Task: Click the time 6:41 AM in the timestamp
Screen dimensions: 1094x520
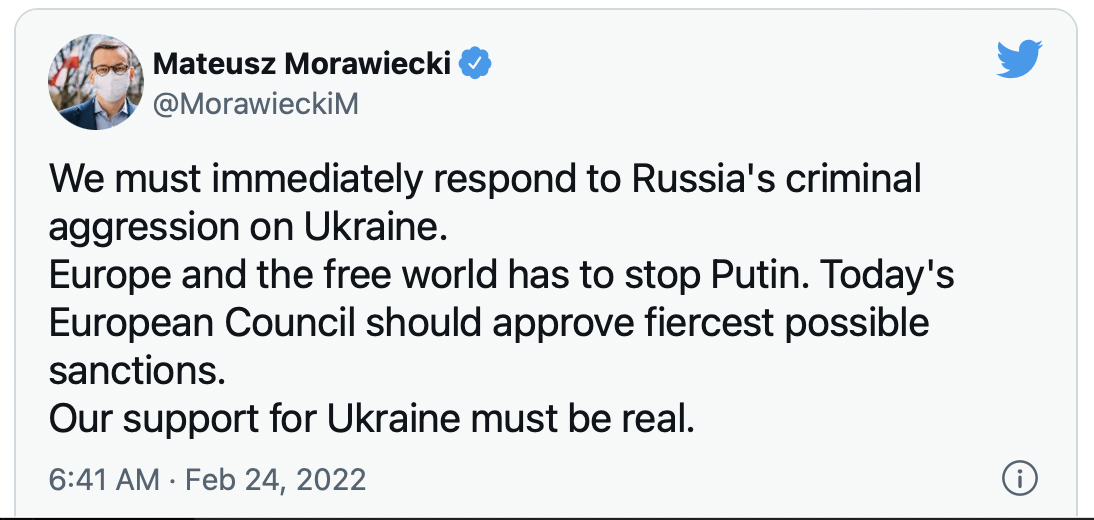Action: click(x=104, y=480)
